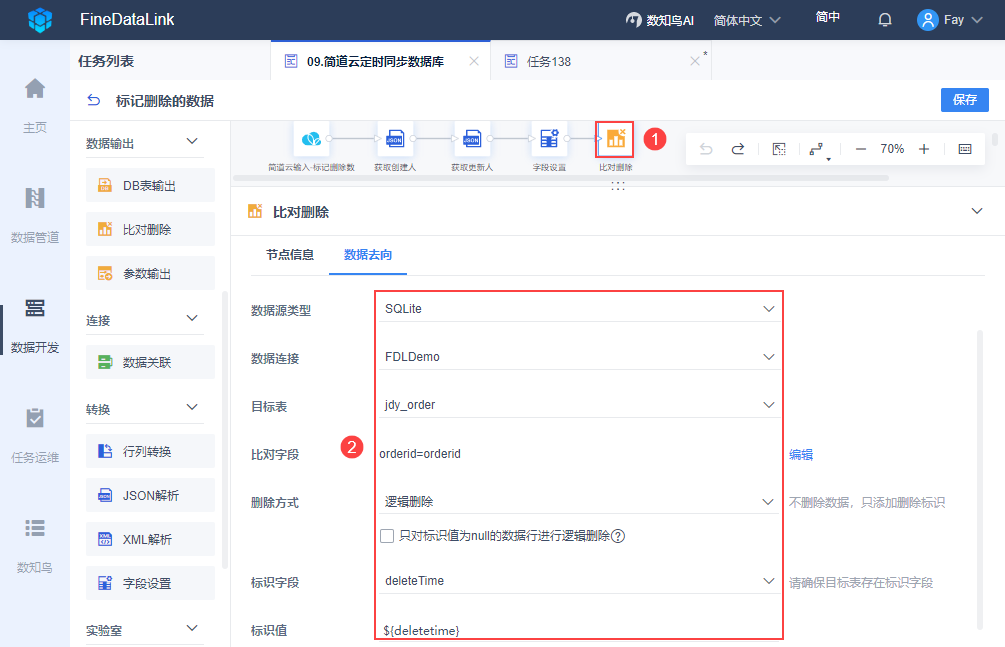This screenshot has width=1005, height=647.
Task: Add the 行列转换 operator
Action: point(150,451)
